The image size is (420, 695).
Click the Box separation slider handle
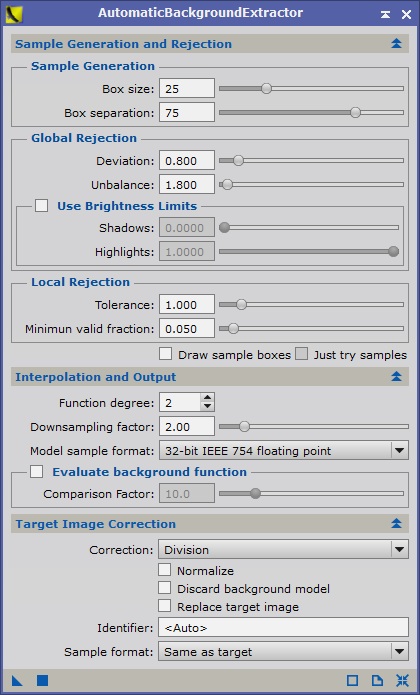pyautogui.click(x=355, y=113)
